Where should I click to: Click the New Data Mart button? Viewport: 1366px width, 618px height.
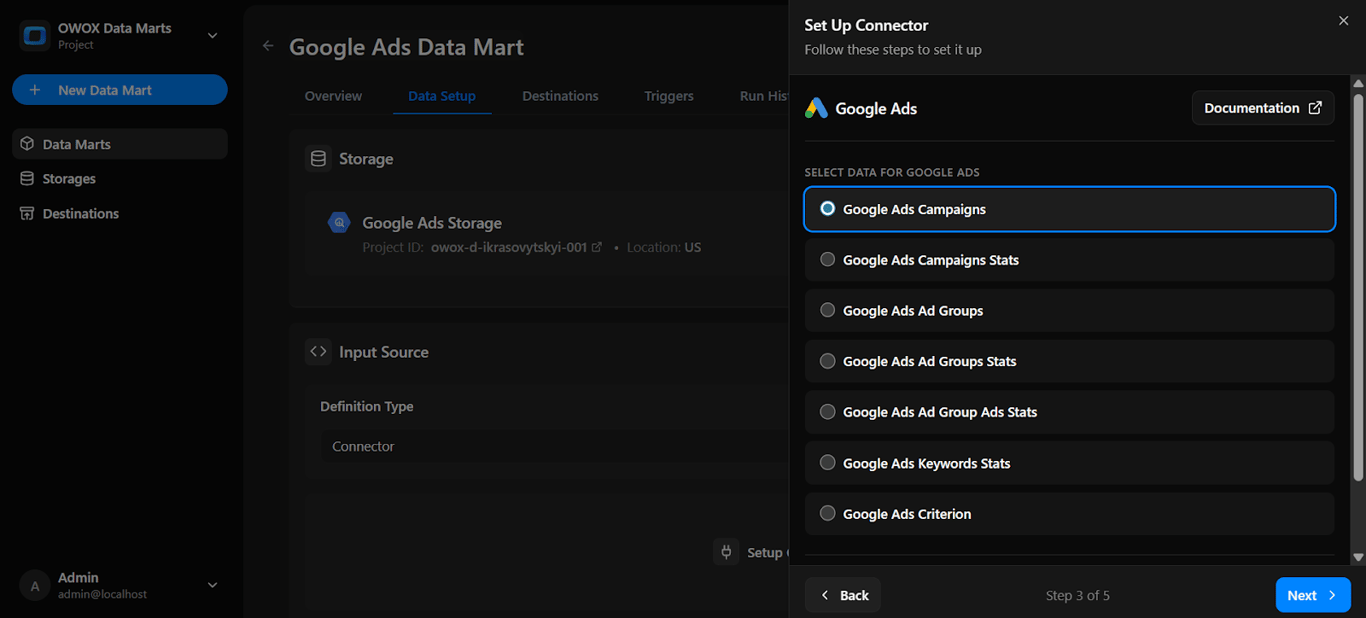(120, 90)
